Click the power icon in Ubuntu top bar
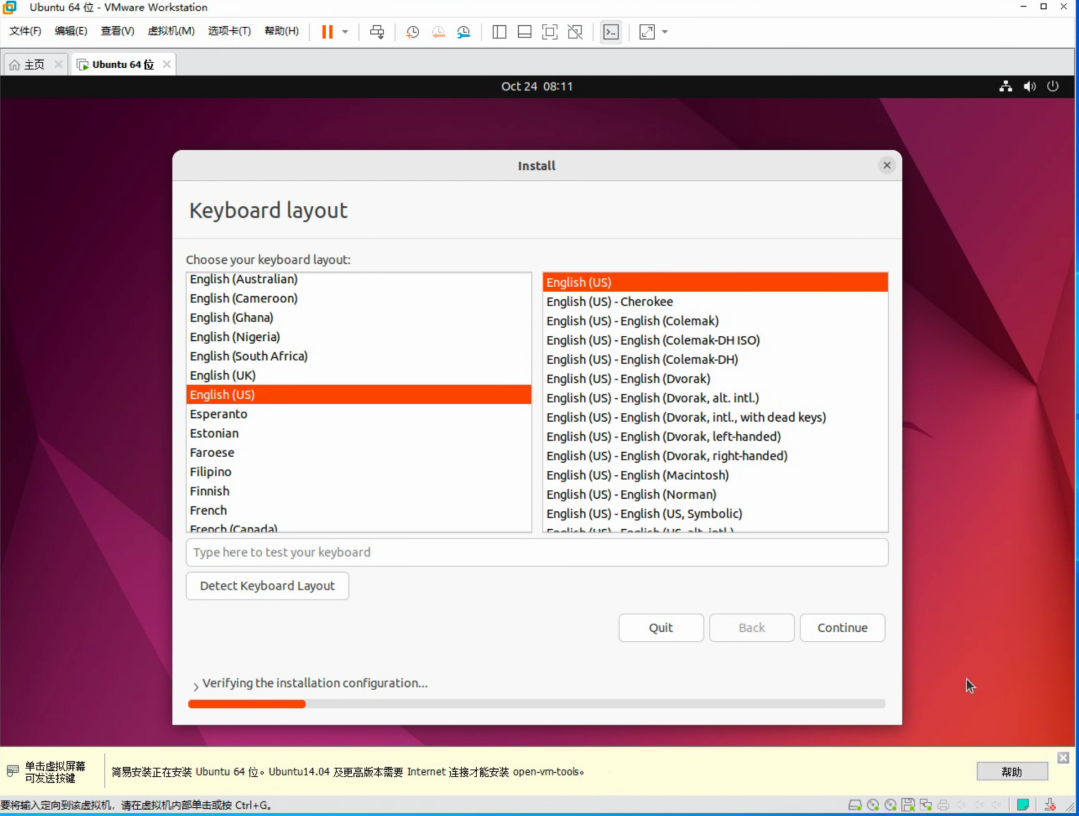Viewport: 1079px width, 816px height. (x=1052, y=86)
